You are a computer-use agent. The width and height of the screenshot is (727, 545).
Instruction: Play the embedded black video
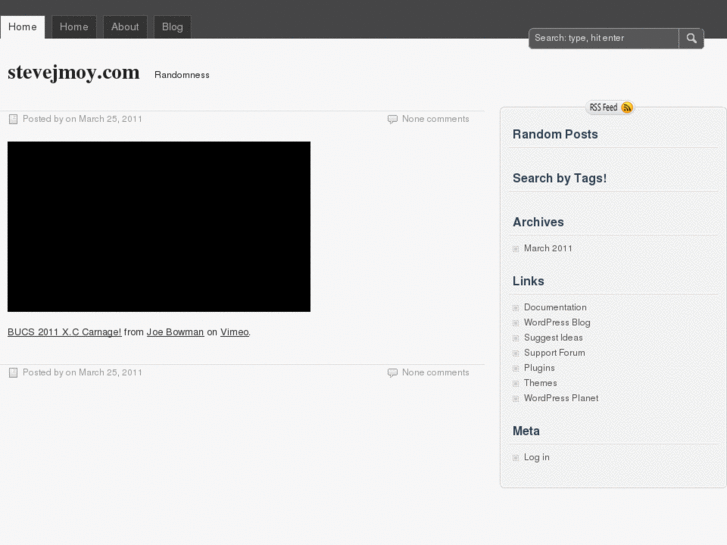click(x=159, y=226)
